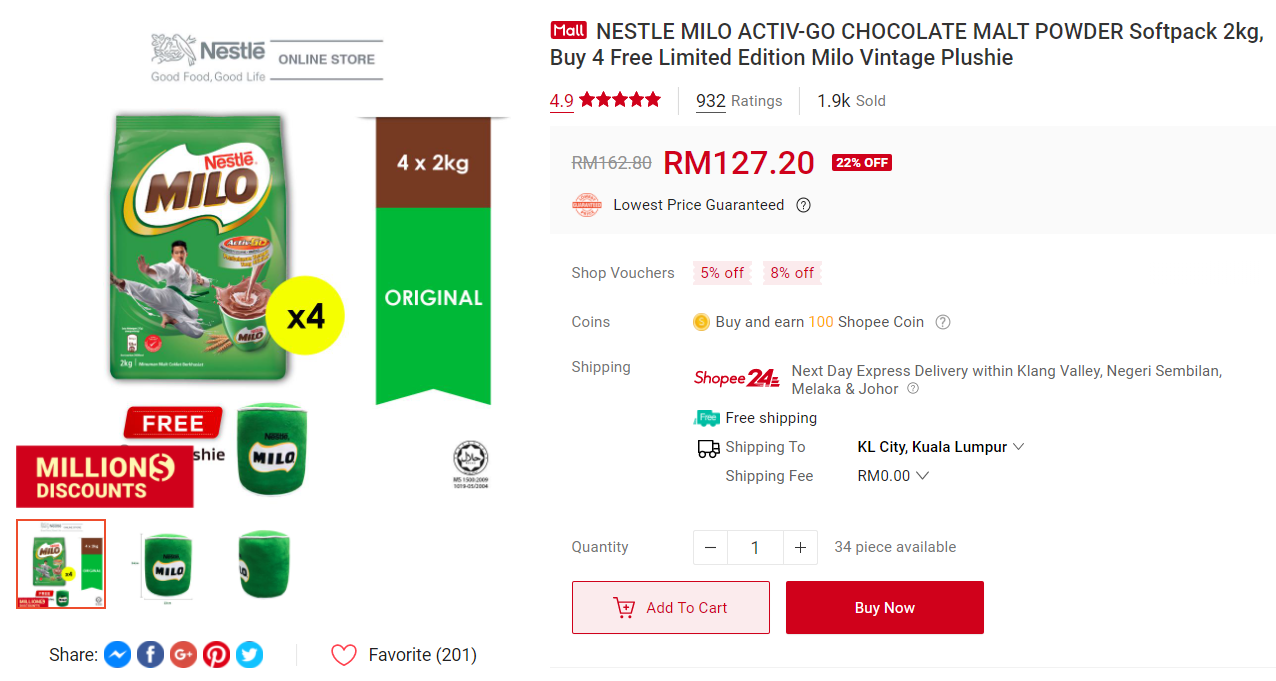Viewport: 1276px width, 681px height.
Task: Share product on Facebook
Action: pos(150,655)
